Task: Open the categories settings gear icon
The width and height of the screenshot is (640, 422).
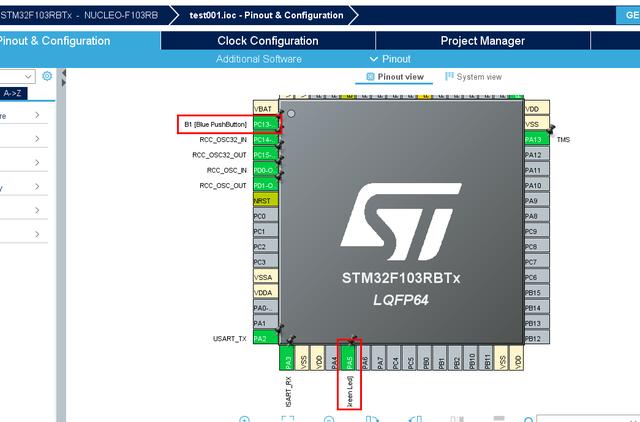Action: tap(47, 76)
